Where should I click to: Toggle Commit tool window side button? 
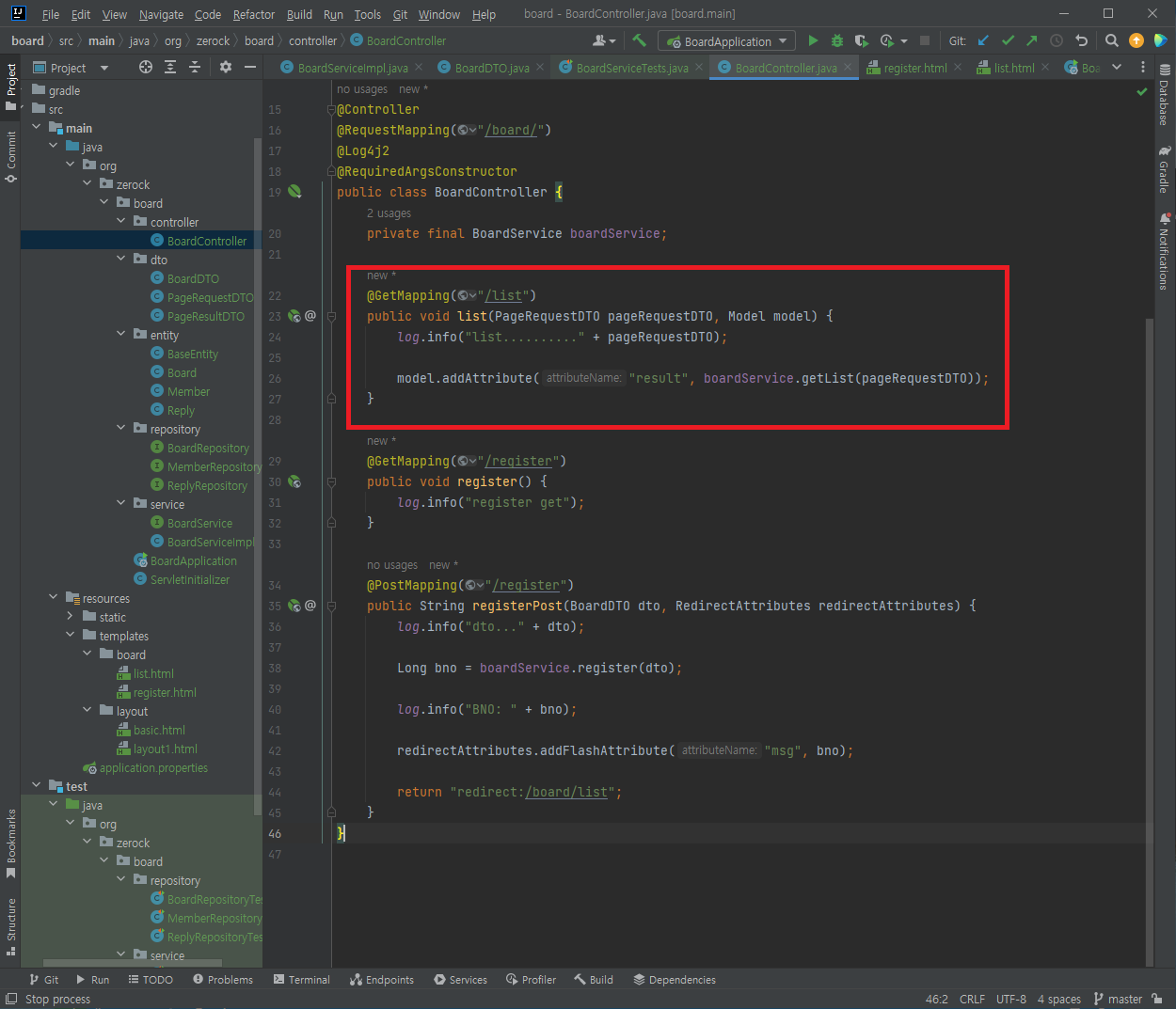pyautogui.click(x=11, y=156)
